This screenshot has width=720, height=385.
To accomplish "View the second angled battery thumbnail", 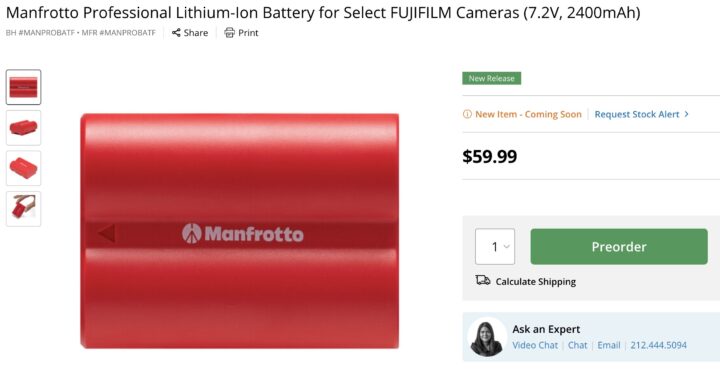I will click(23, 128).
